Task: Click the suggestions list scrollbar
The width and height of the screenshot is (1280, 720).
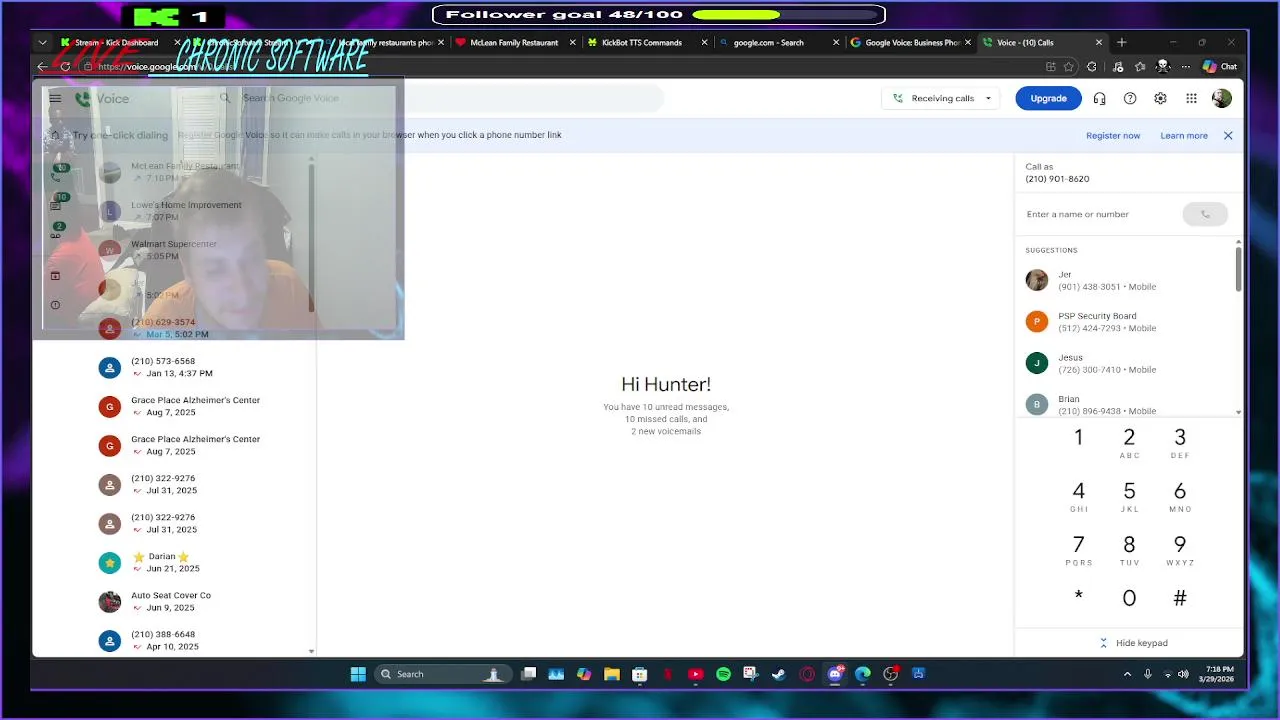Action: point(1238,268)
